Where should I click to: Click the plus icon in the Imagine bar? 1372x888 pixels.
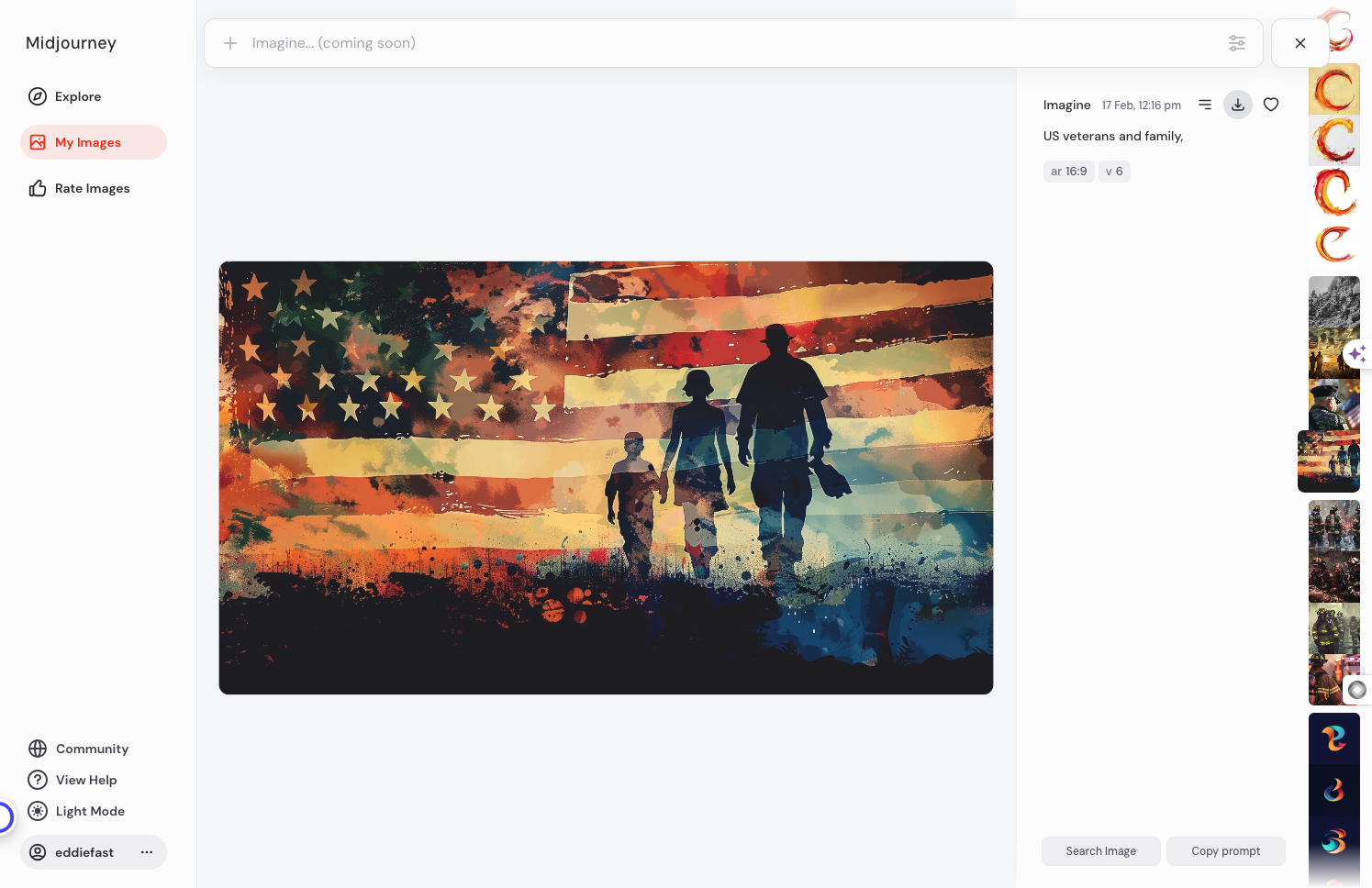pos(230,43)
